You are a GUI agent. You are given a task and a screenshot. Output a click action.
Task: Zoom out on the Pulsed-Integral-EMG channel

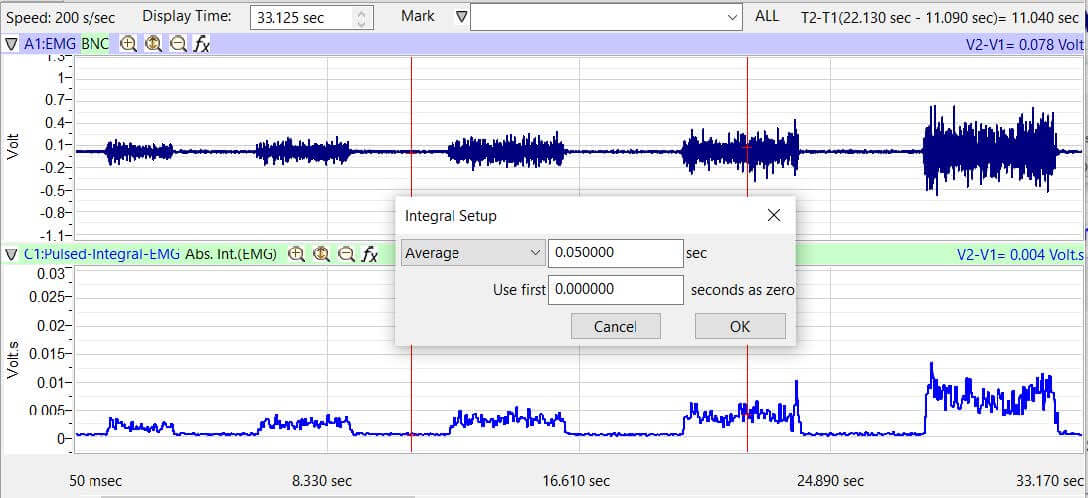(x=345, y=254)
